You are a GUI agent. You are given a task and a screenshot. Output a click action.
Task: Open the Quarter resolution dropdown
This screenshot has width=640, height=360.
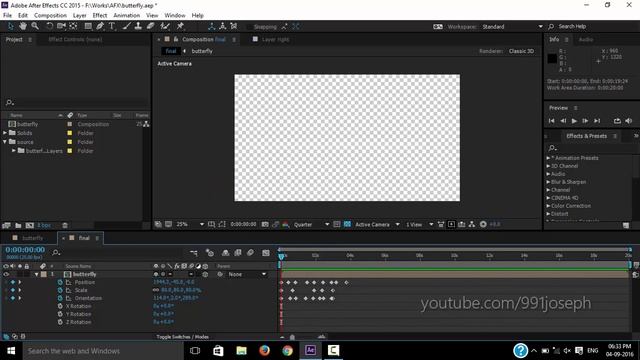311,224
